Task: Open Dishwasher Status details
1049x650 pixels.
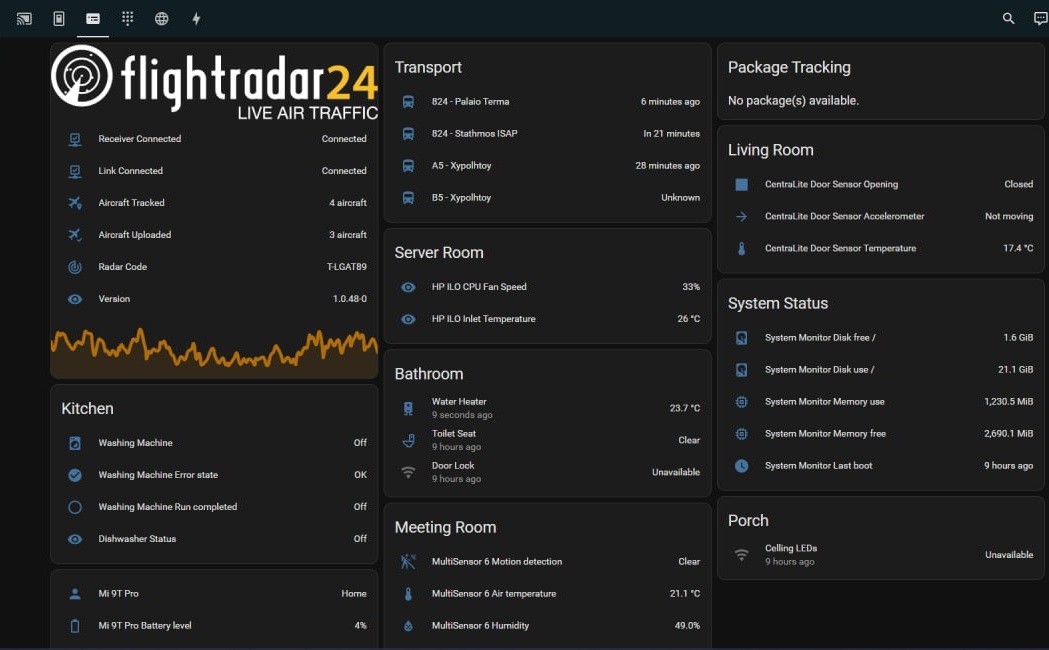Action: (214, 539)
